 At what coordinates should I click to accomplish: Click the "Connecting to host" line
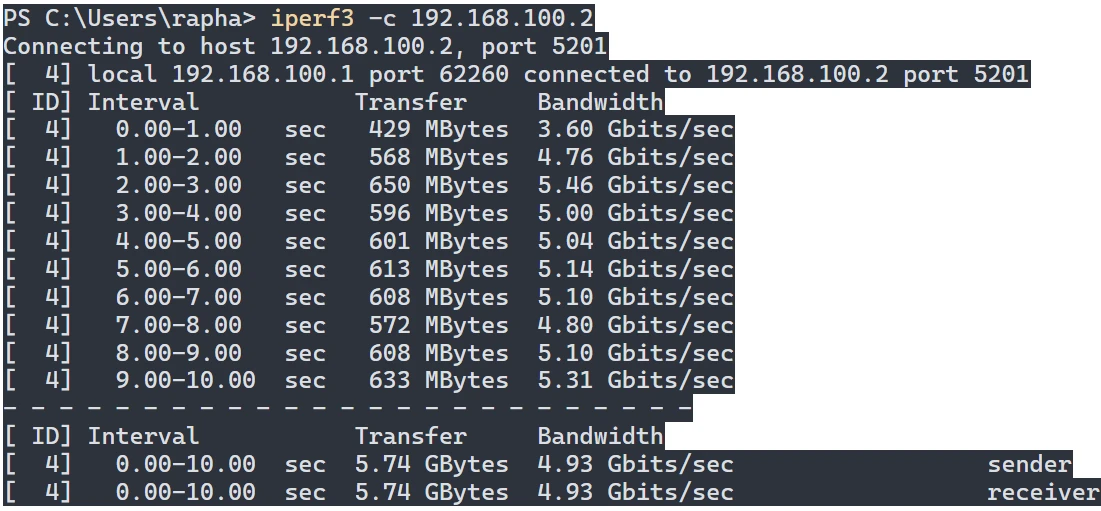(305, 46)
